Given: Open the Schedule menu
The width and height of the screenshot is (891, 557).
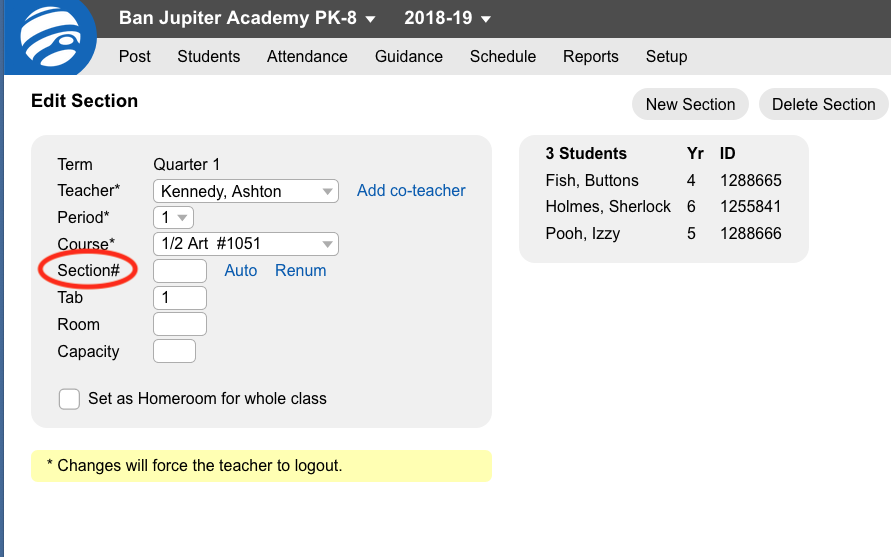Looking at the screenshot, I should coord(503,56).
